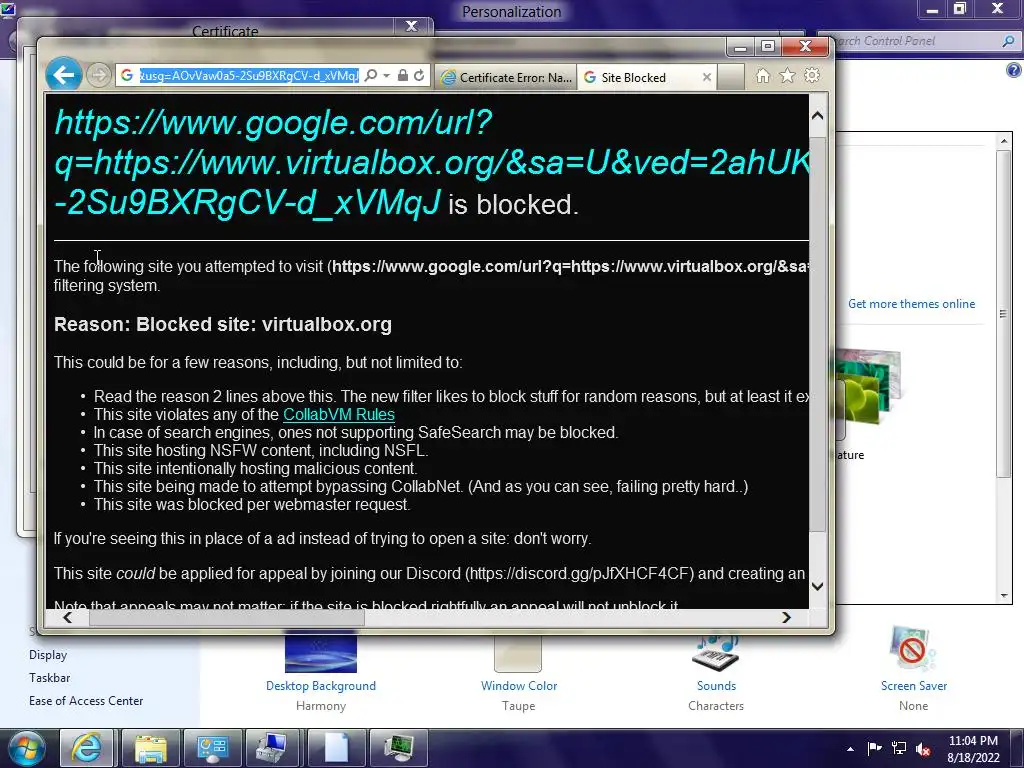Minimize the Personalization window
Viewport: 1024px width, 768px height.
(x=933, y=8)
